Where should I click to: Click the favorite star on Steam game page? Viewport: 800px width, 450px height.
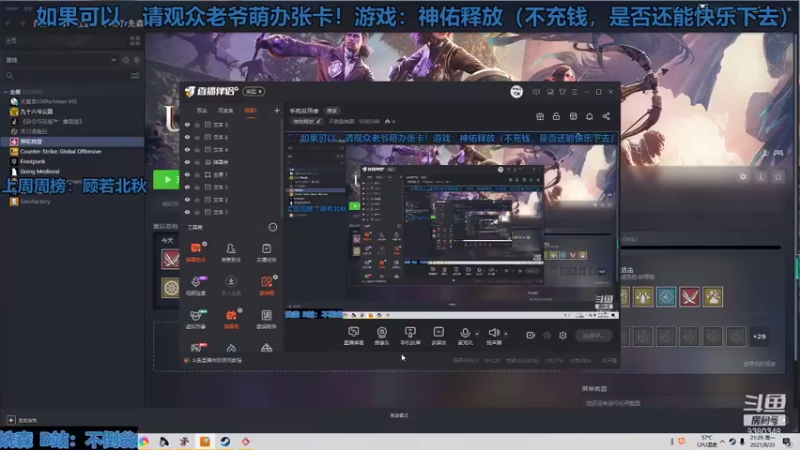pyautogui.click(x=778, y=177)
